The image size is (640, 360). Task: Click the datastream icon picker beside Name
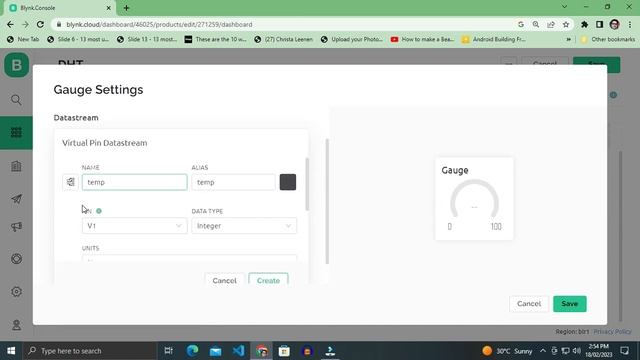click(70, 182)
